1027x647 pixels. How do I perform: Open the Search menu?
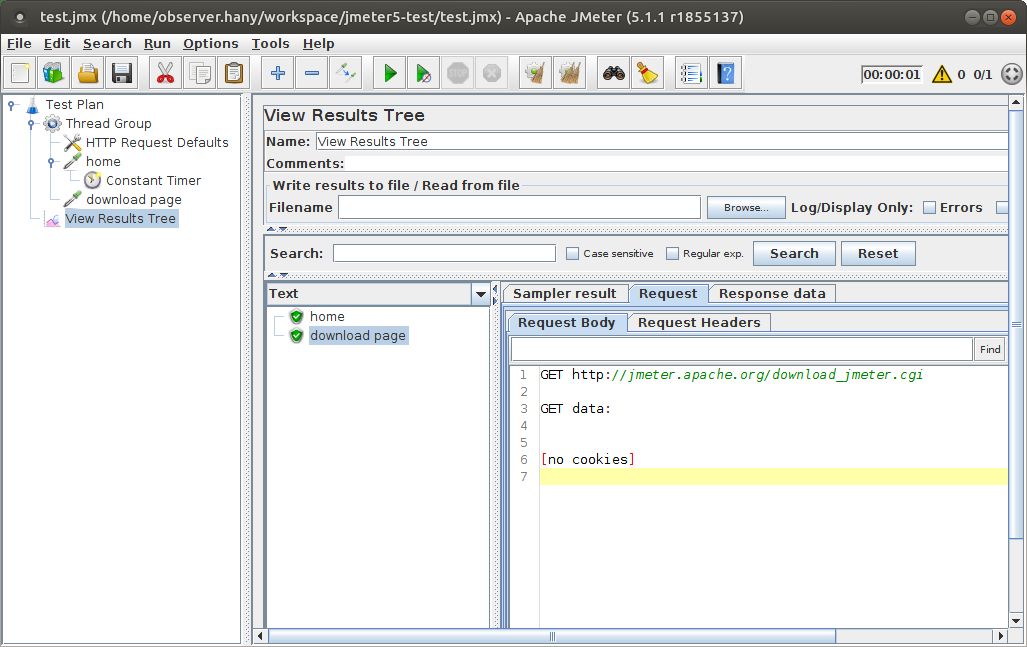[x=107, y=44]
